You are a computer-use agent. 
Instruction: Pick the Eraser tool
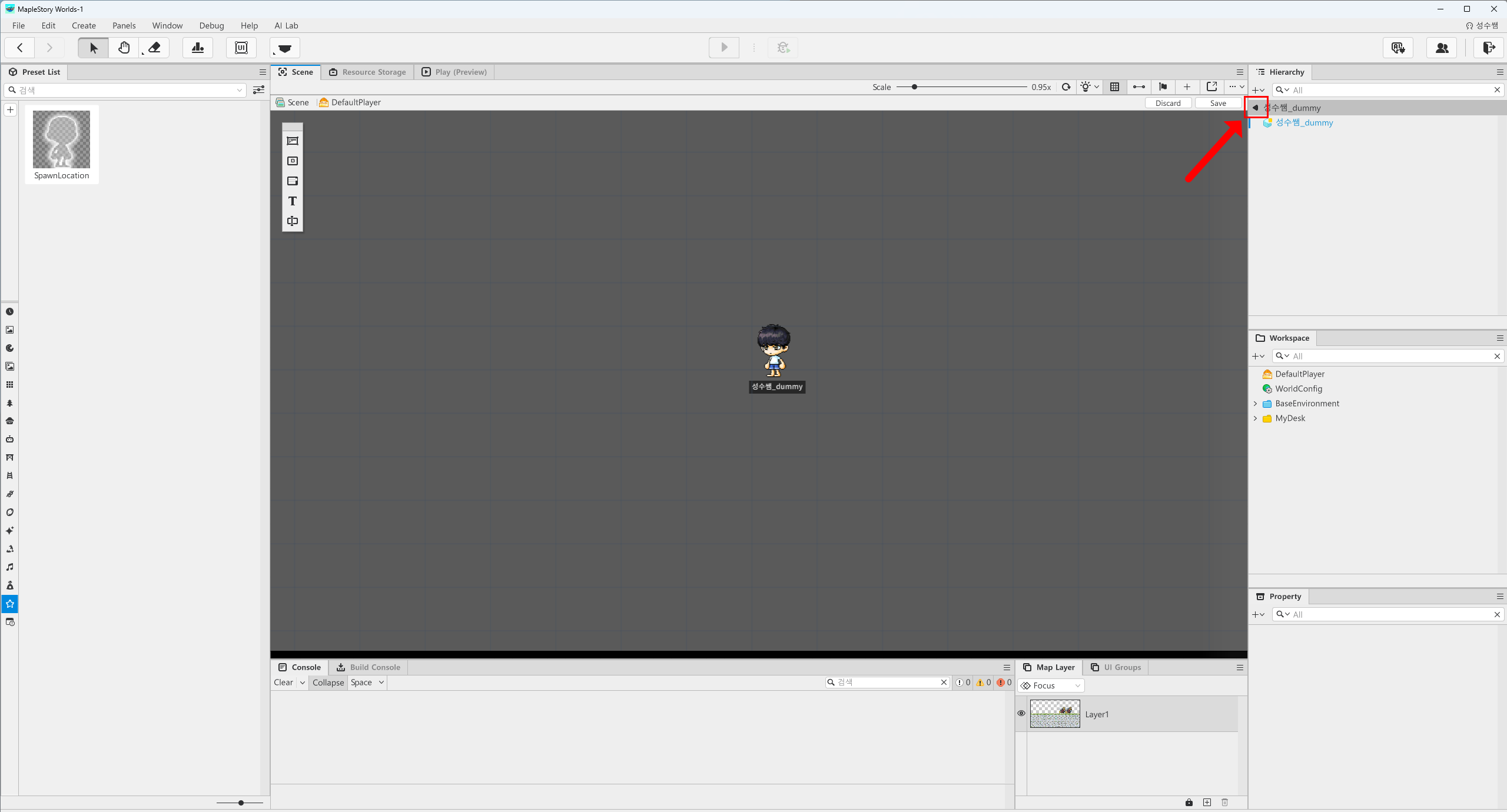pyautogui.click(x=154, y=48)
